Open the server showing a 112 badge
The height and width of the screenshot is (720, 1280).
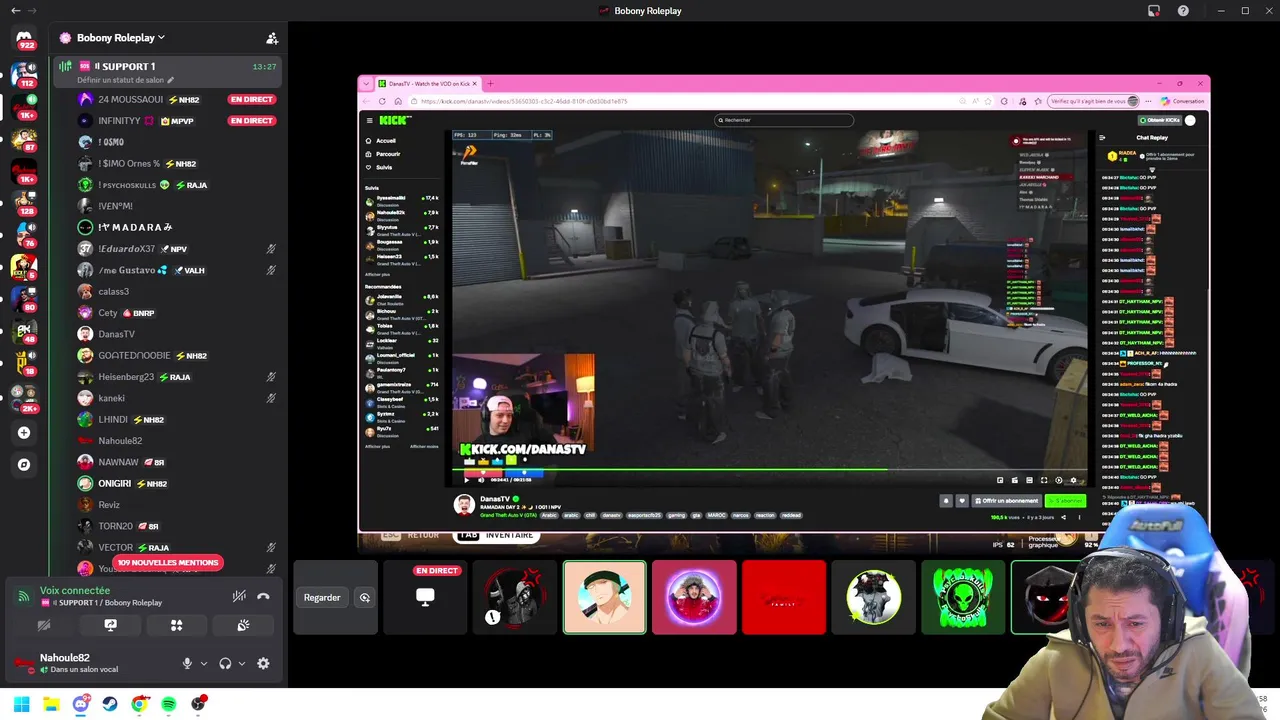(x=24, y=73)
